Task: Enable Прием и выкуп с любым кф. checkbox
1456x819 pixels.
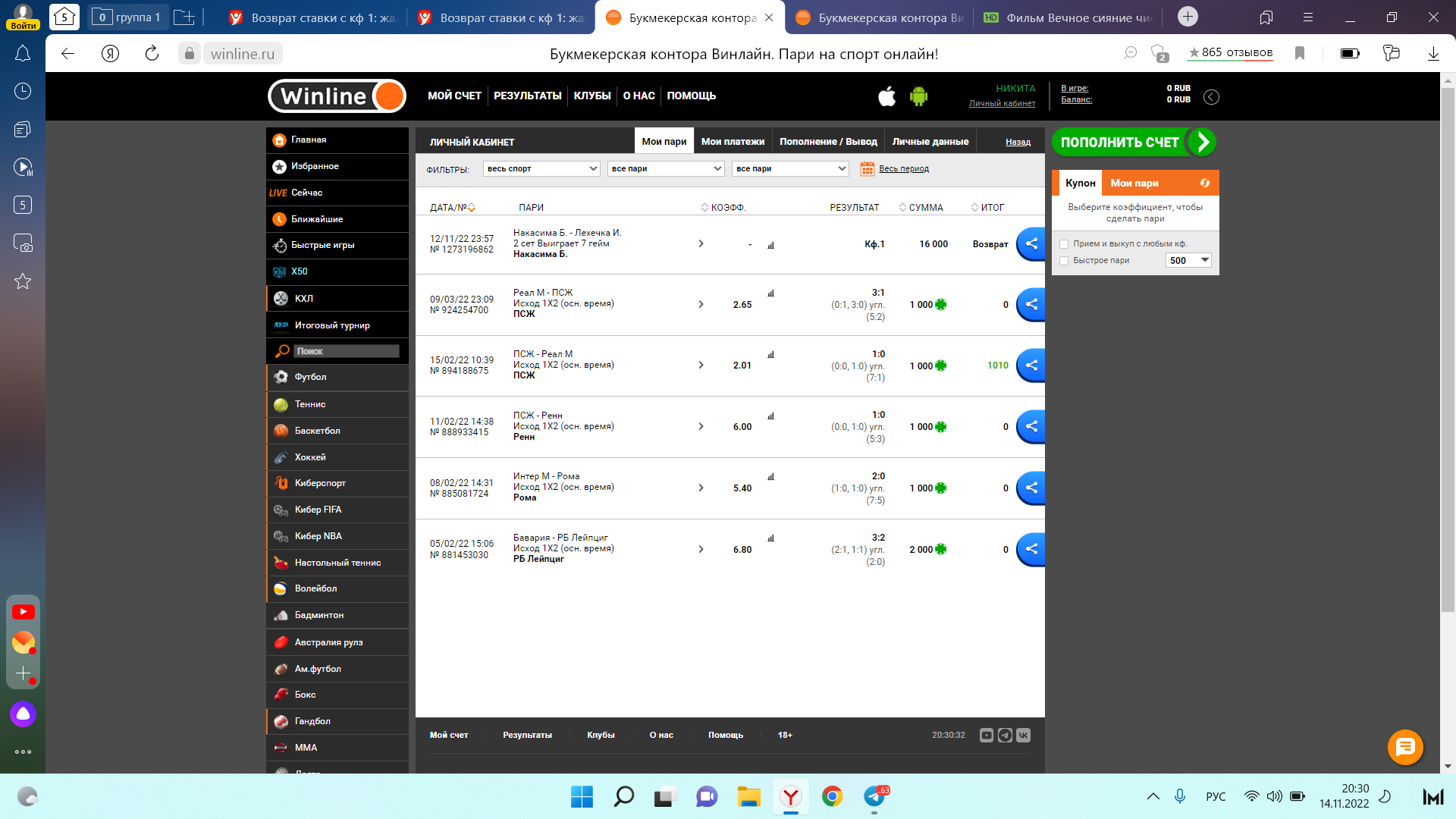Action: tap(1064, 244)
